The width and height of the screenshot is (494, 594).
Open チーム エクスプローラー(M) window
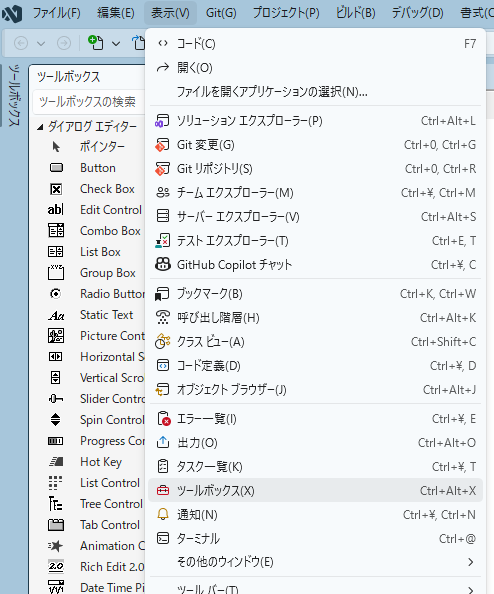tap(316, 193)
